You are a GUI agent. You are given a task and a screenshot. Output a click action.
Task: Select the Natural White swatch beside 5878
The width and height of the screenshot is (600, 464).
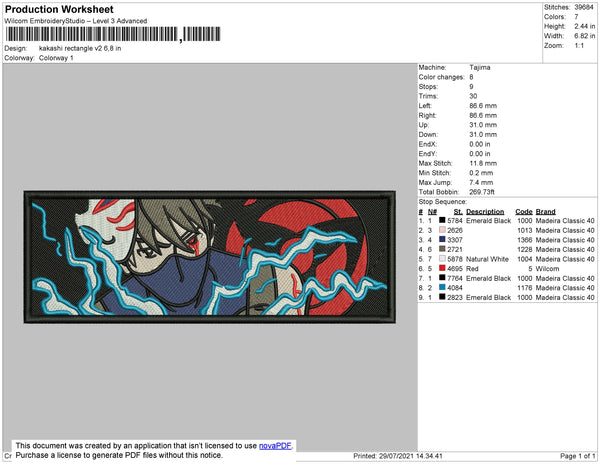(x=442, y=259)
